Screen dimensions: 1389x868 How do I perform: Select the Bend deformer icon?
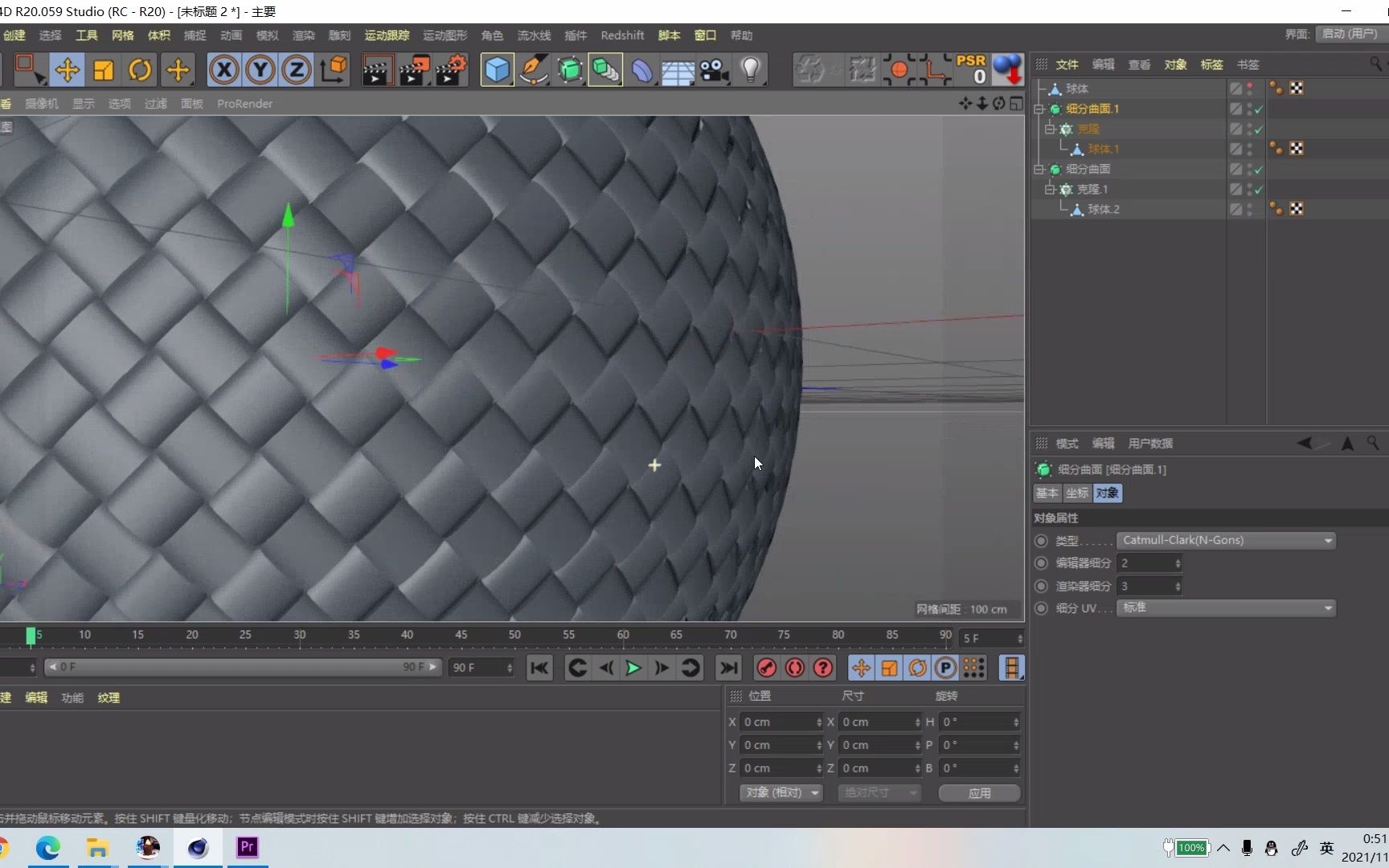click(x=642, y=70)
